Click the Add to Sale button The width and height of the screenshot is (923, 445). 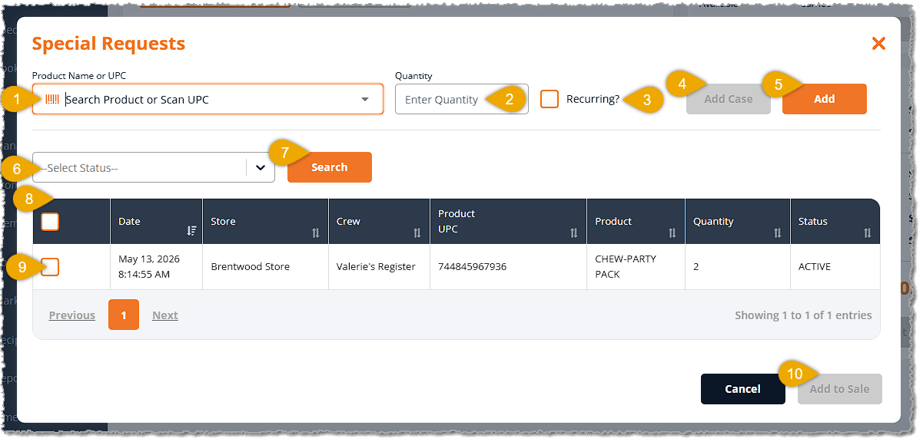click(x=839, y=388)
